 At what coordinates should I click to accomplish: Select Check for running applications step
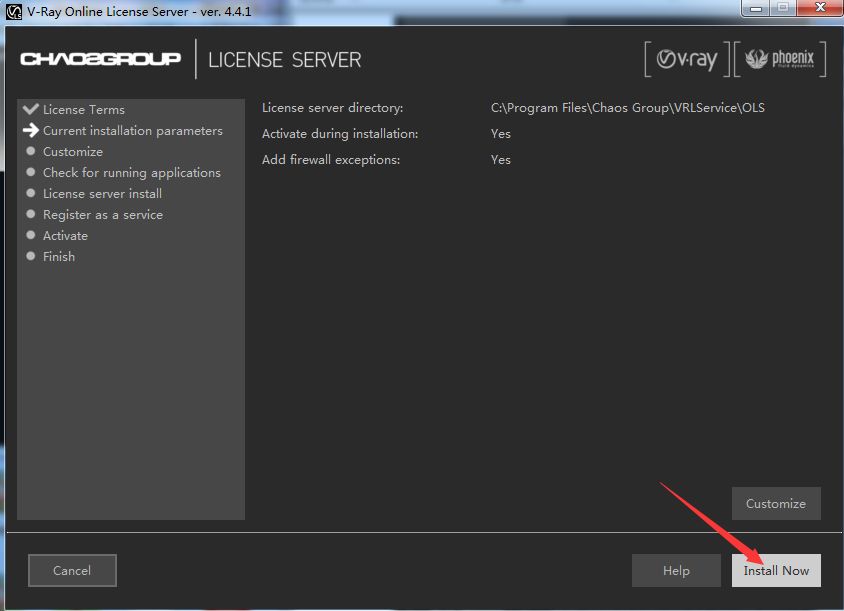pyautogui.click(x=132, y=172)
